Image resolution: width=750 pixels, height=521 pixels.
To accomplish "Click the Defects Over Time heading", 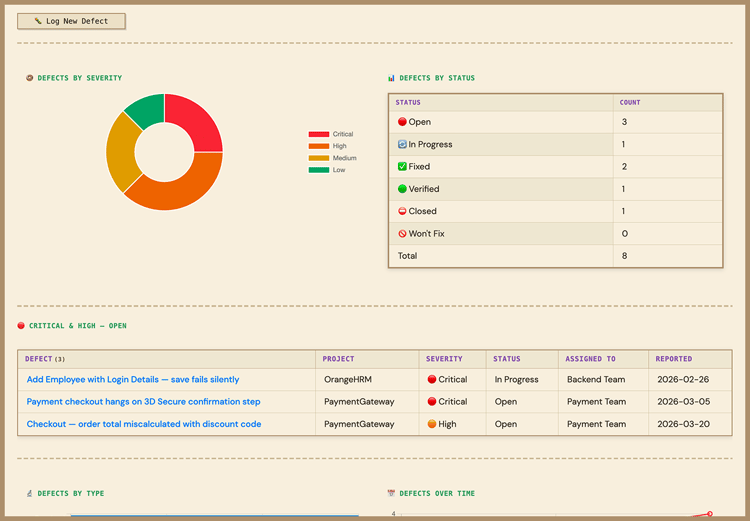I will (437, 493).
